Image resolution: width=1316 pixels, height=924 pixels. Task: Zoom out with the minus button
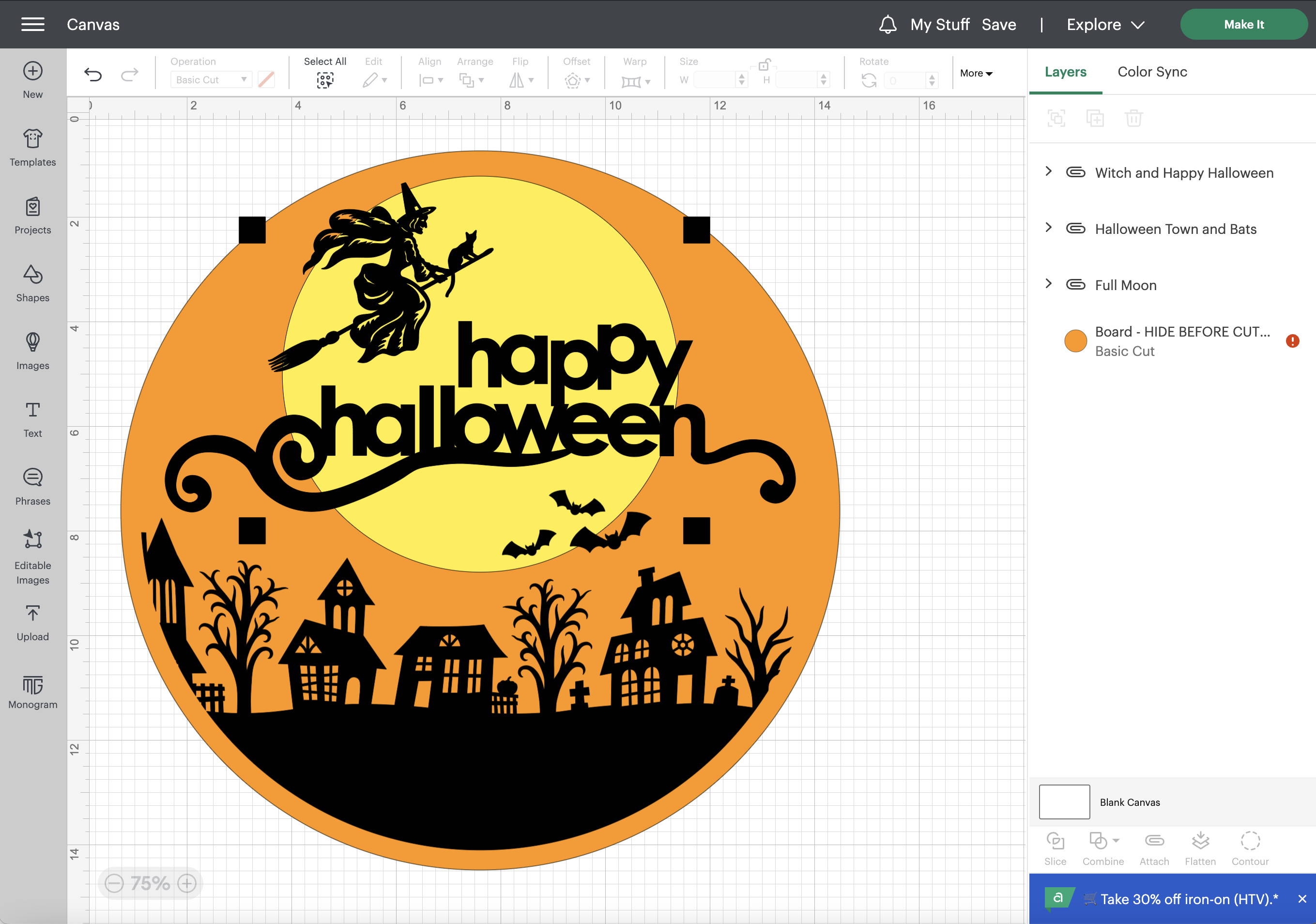pyautogui.click(x=114, y=883)
